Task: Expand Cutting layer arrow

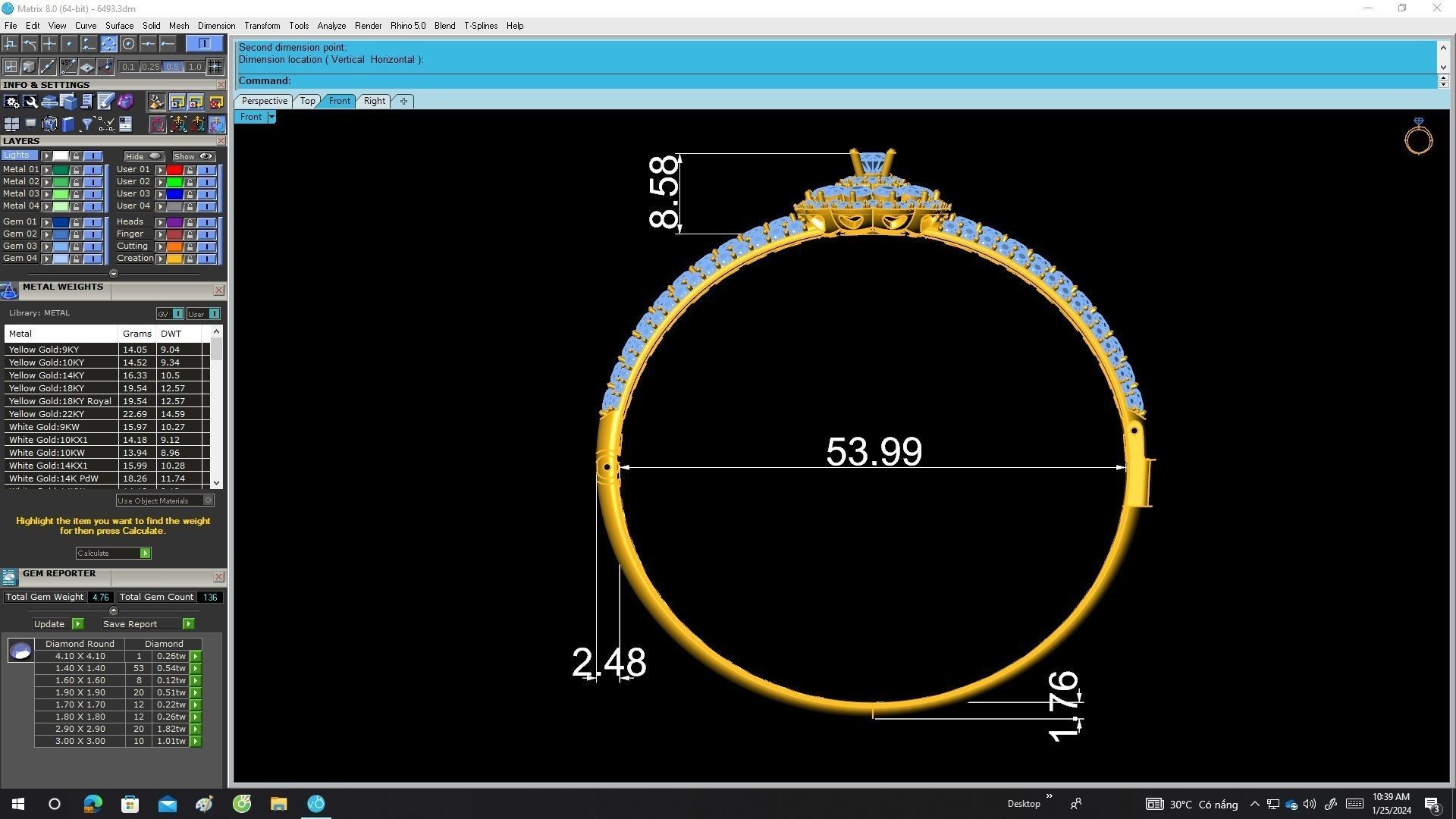Action: click(x=161, y=246)
